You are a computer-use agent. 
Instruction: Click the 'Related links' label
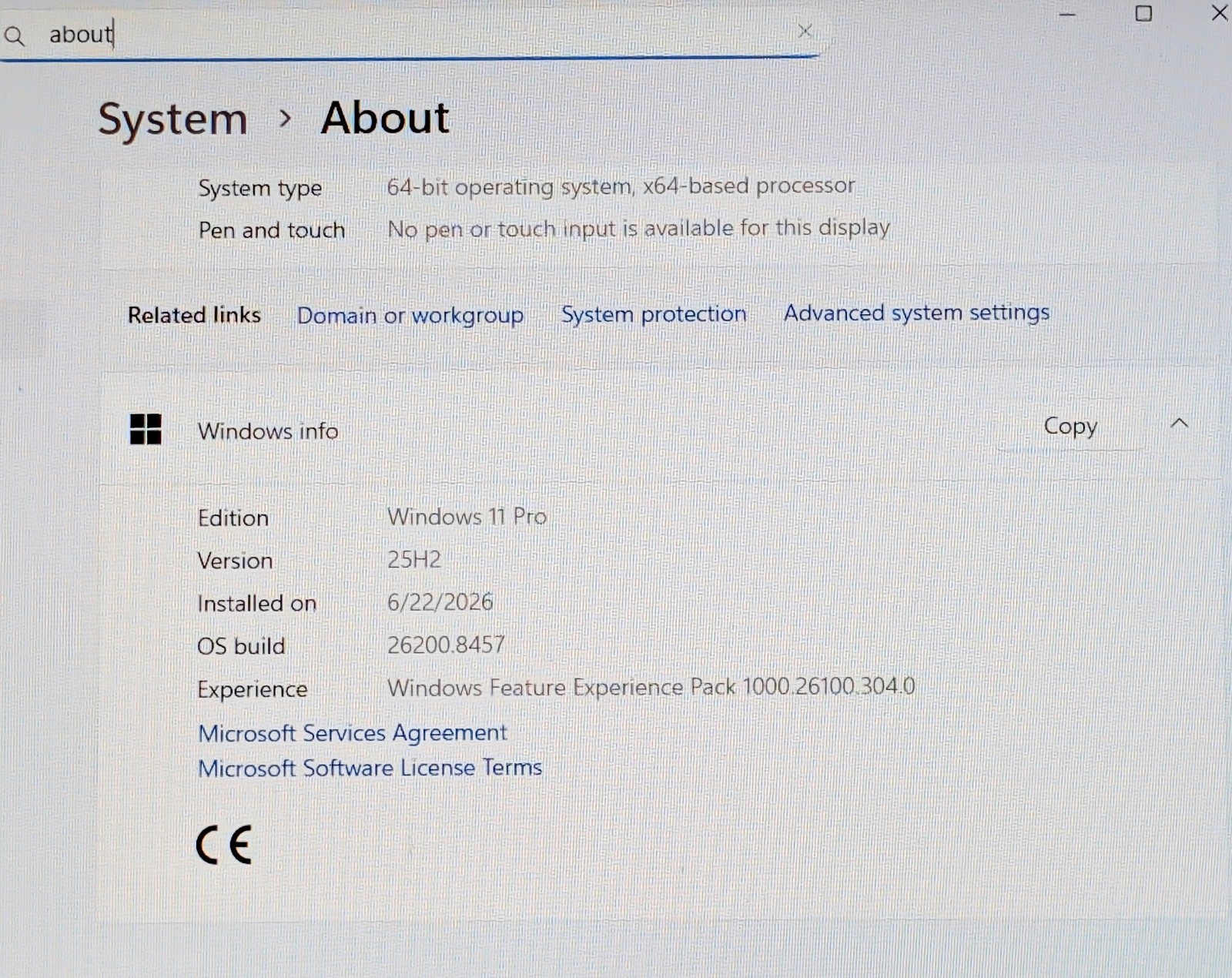194,315
